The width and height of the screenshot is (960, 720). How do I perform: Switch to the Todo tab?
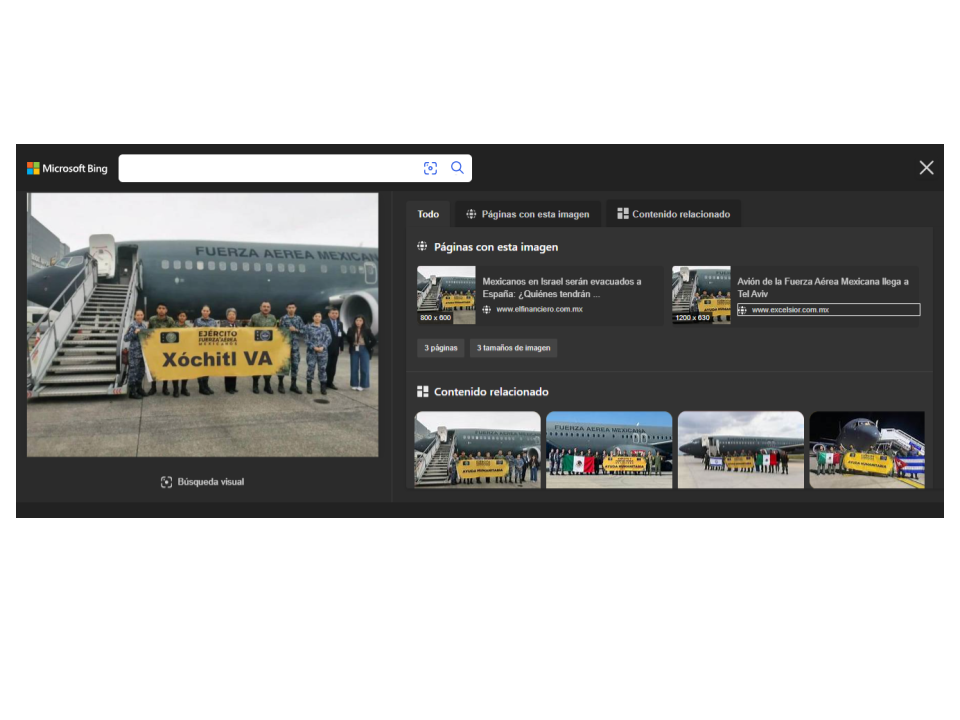point(428,214)
